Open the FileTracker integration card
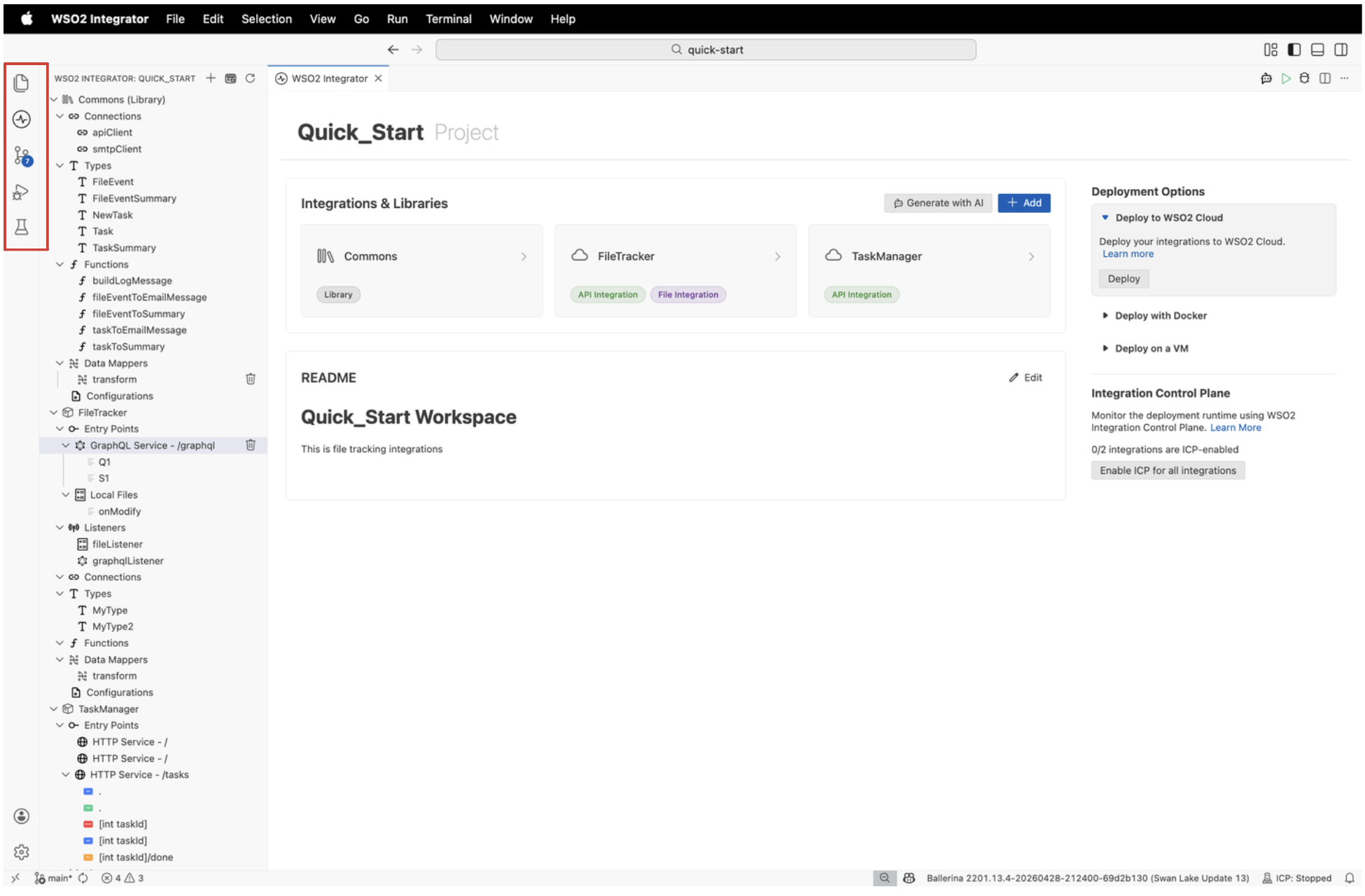The image size is (1365, 896). (675, 271)
